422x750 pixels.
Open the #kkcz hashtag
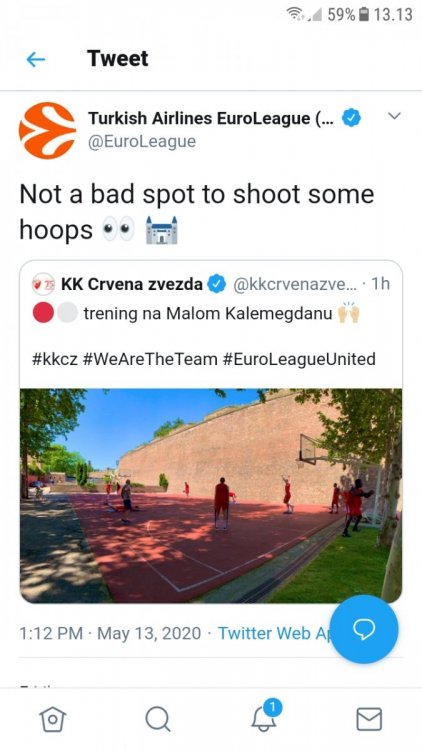point(55,359)
